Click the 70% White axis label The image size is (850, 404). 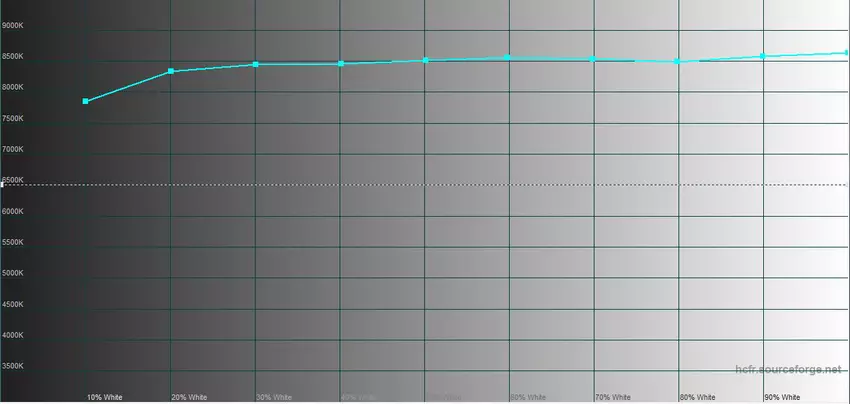pyautogui.click(x=613, y=397)
